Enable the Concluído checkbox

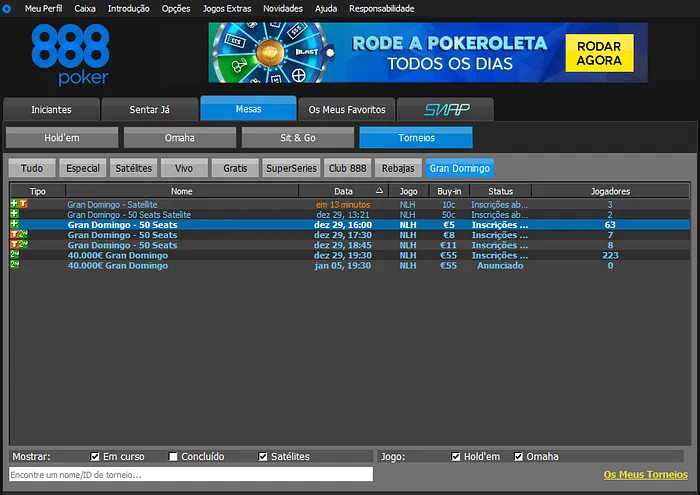click(173, 456)
